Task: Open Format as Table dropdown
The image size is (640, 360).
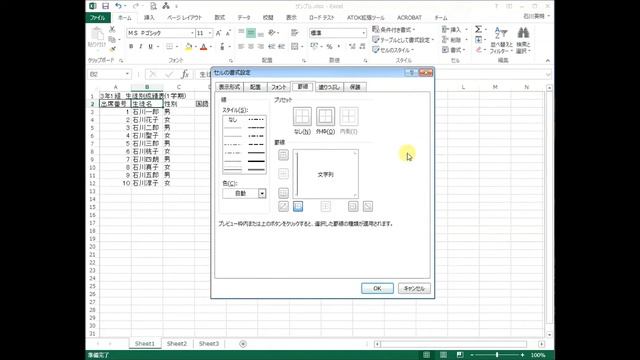Action: tap(403, 40)
